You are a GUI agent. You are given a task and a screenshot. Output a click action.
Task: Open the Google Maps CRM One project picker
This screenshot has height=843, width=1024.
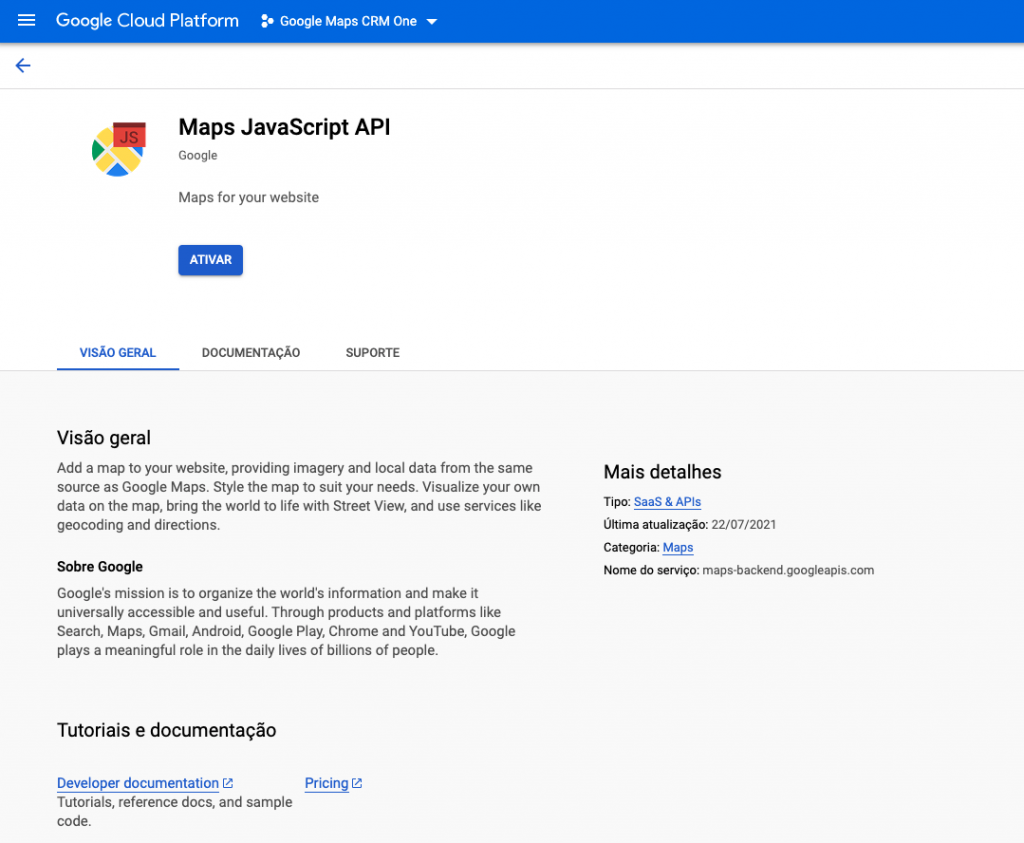[348, 21]
